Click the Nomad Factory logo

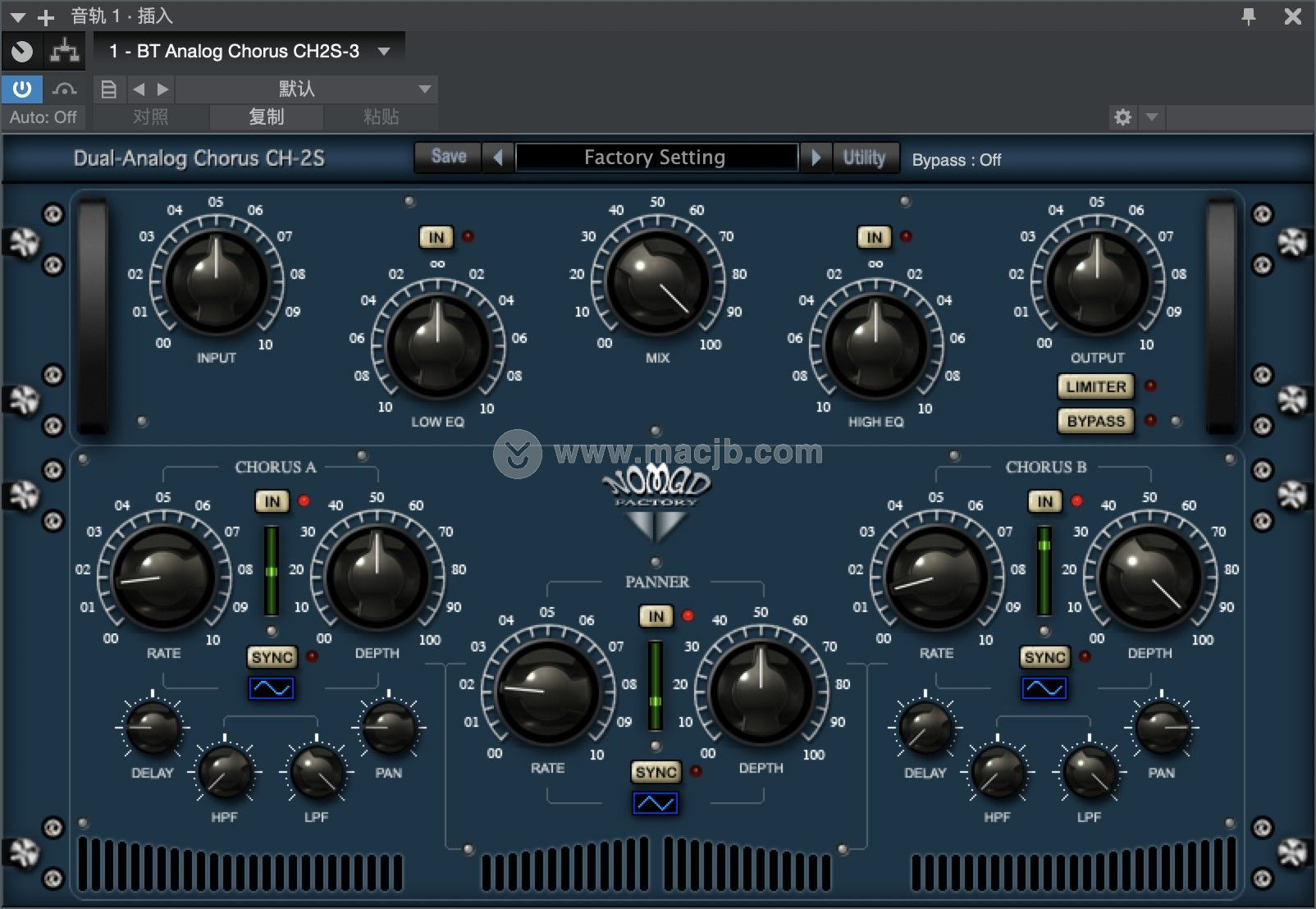[656, 505]
